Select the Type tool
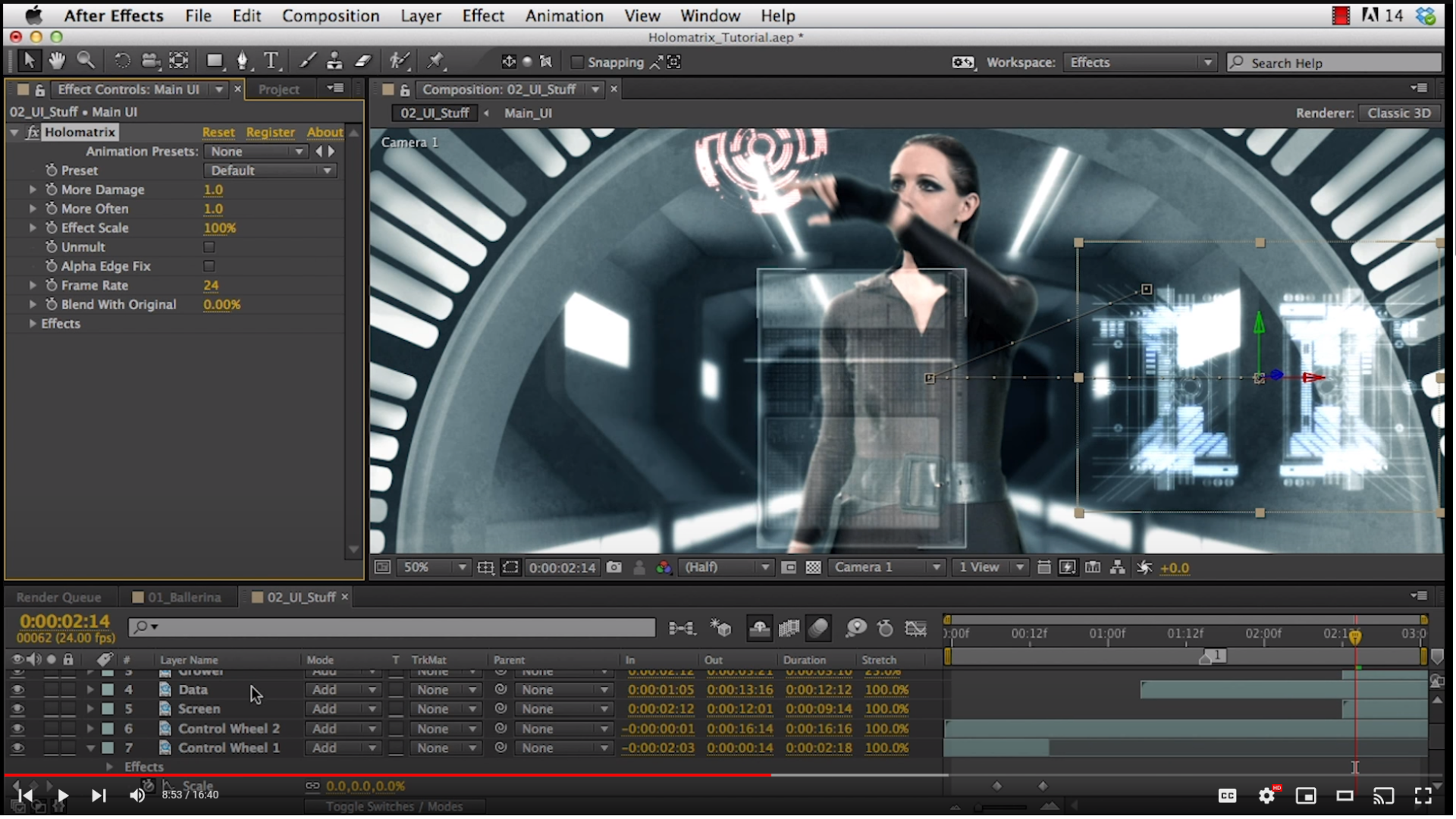Image resolution: width=1456 pixels, height=819 pixels. pyautogui.click(x=271, y=61)
